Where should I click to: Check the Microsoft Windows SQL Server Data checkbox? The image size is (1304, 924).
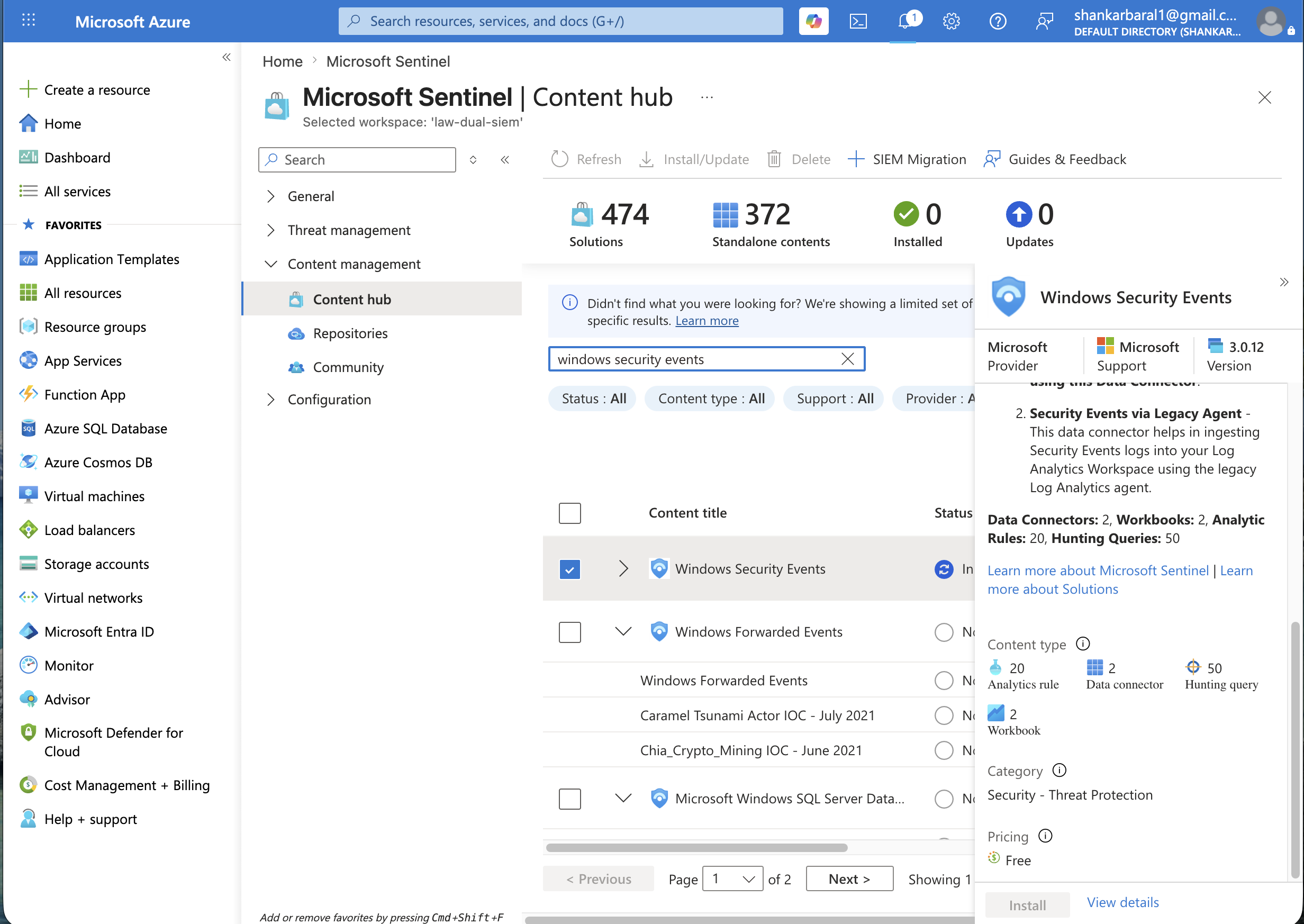[569, 799]
